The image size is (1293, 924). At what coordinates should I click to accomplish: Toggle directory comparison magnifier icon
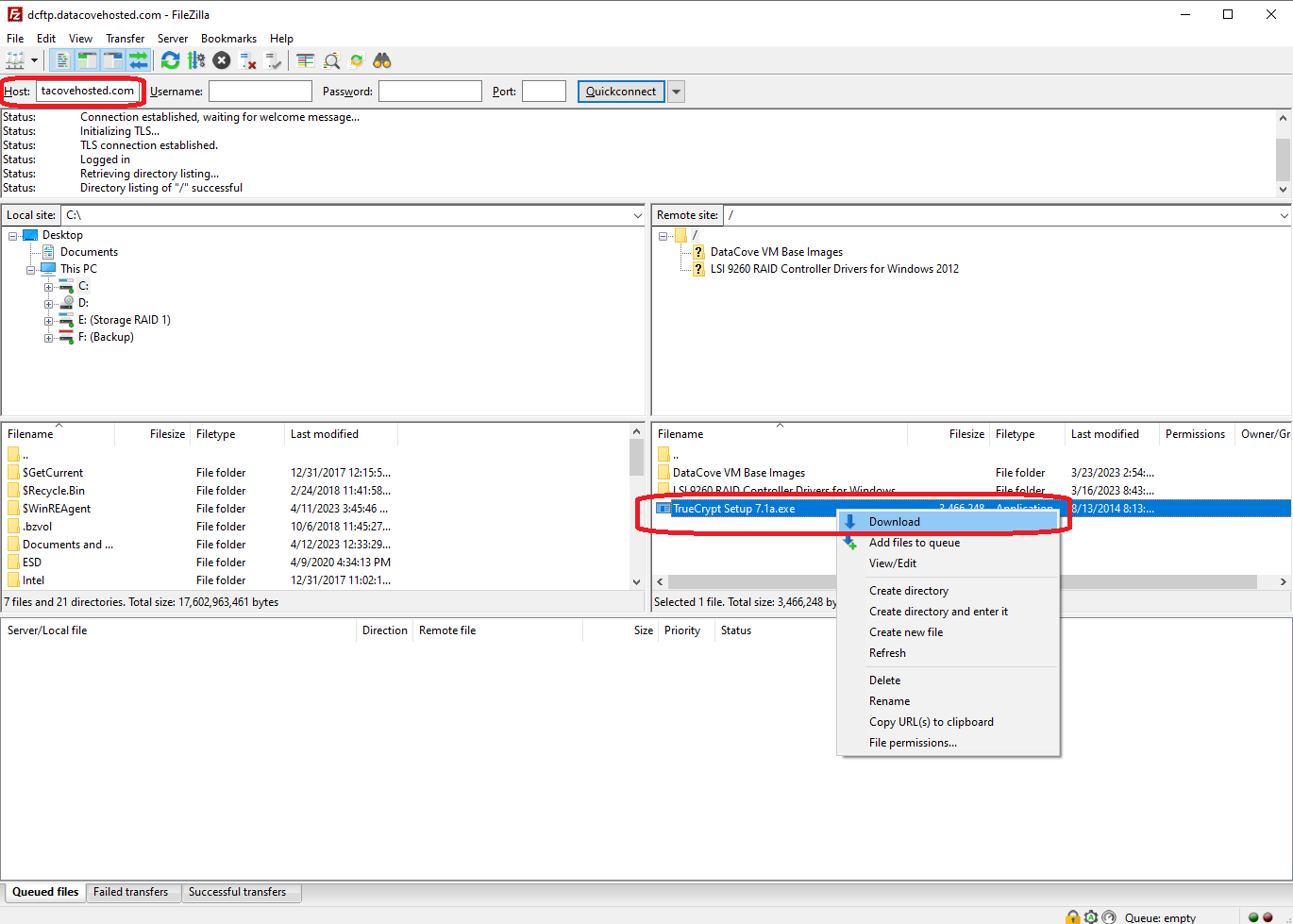(x=331, y=60)
